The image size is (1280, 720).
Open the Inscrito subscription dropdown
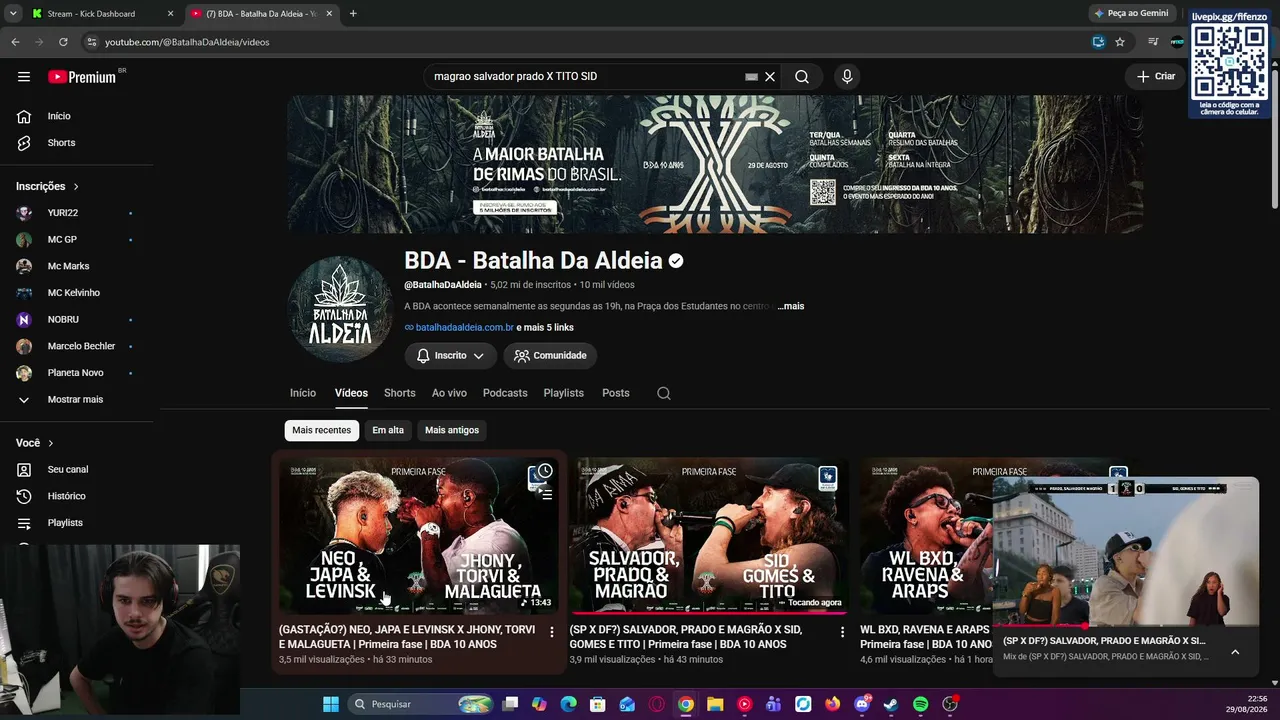(x=451, y=356)
